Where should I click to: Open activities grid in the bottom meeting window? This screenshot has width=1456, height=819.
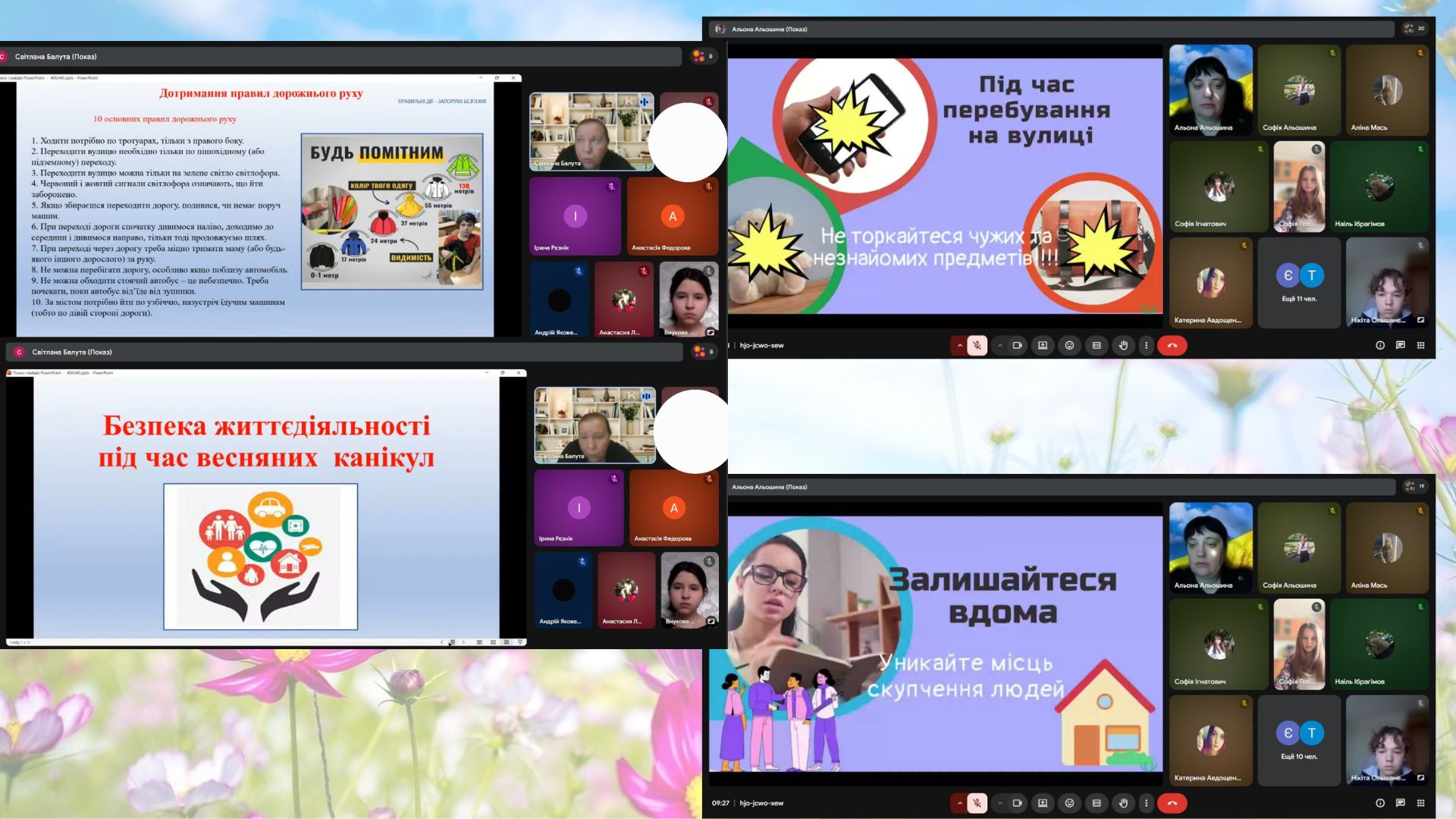(1420, 803)
